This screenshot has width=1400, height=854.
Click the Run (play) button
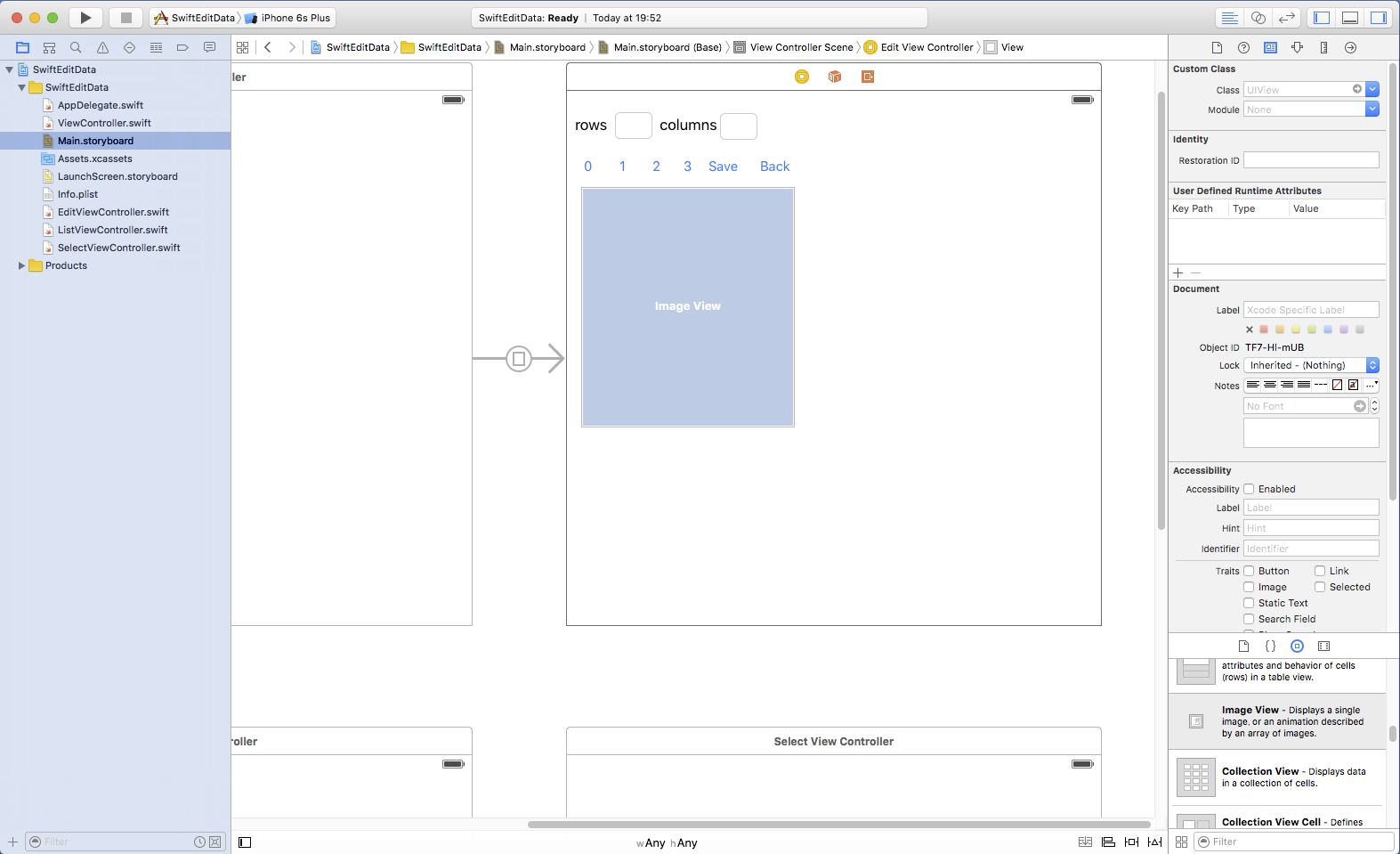85,18
